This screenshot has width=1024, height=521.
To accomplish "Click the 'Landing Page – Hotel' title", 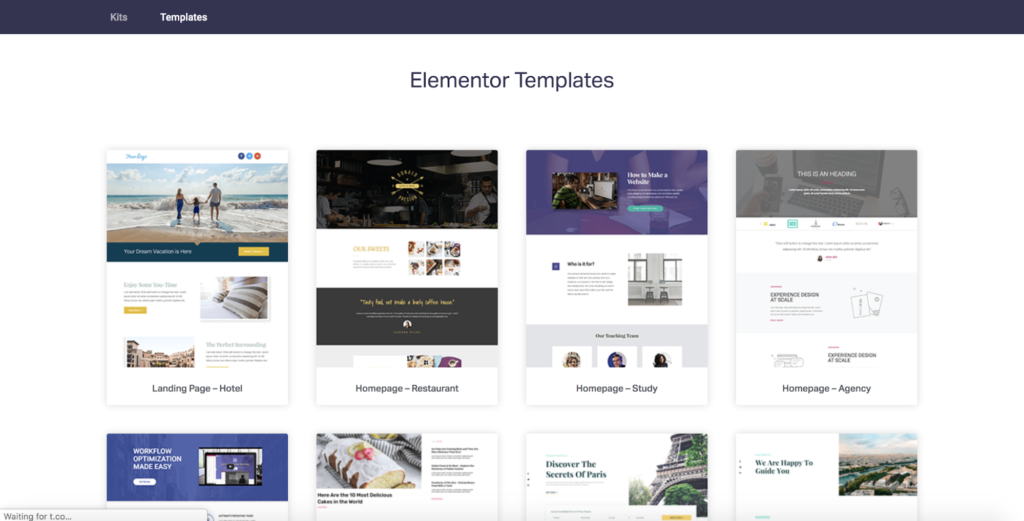I will [x=197, y=388].
